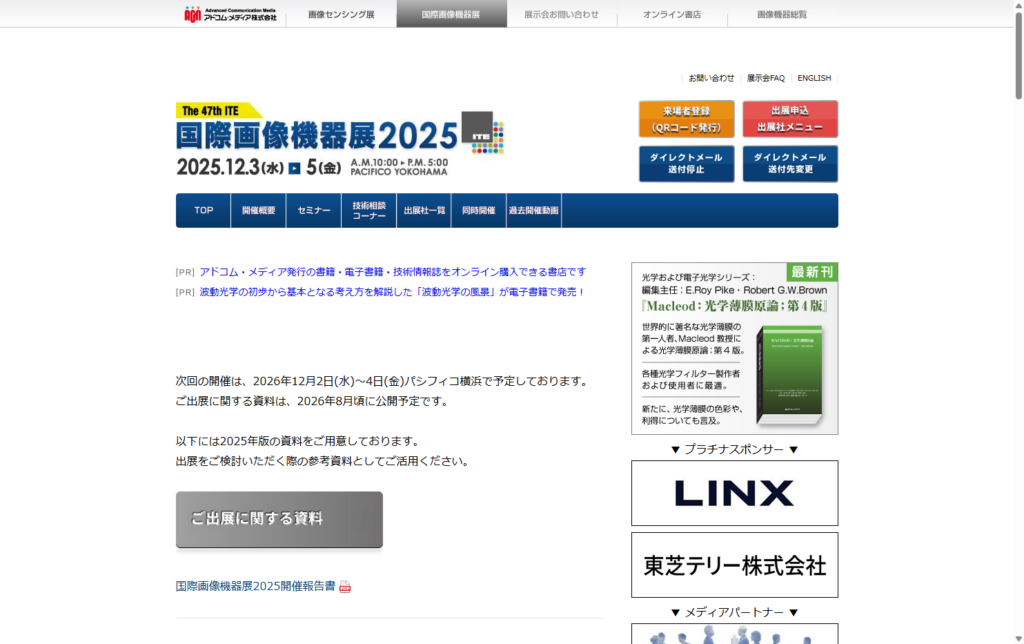Switch to ENGLISH language

click(x=813, y=78)
